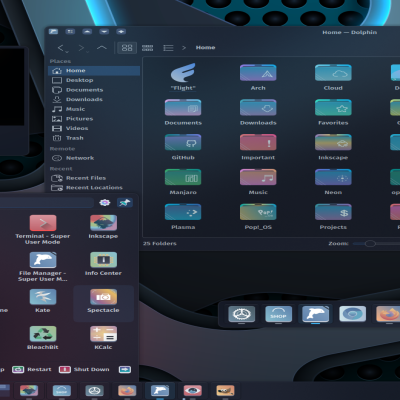Select Downloads folder in file view
400x400 pixels.
coord(258,112)
